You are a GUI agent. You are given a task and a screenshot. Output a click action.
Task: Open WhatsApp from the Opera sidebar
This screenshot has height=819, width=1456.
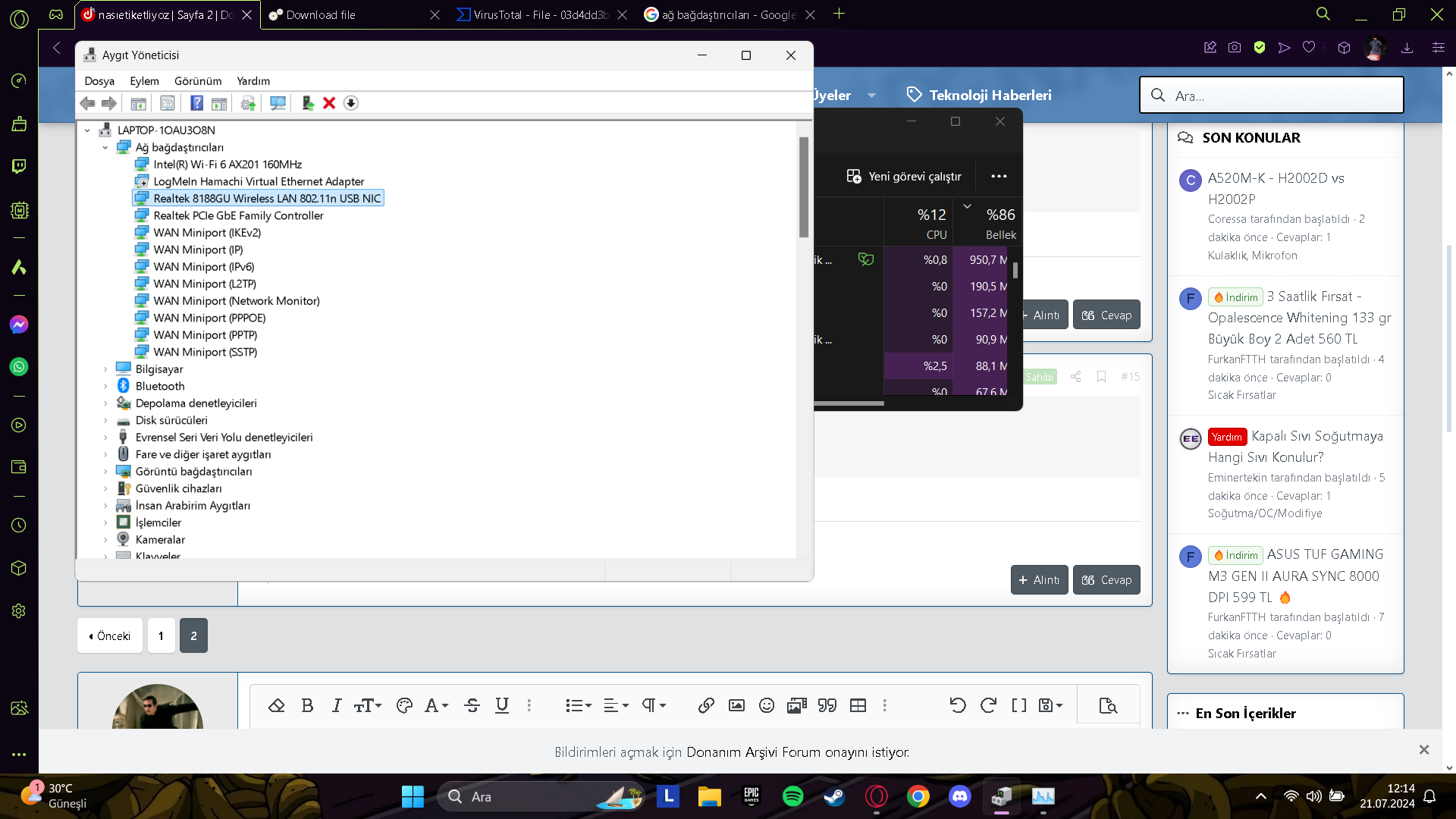click(x=19, y=367)
